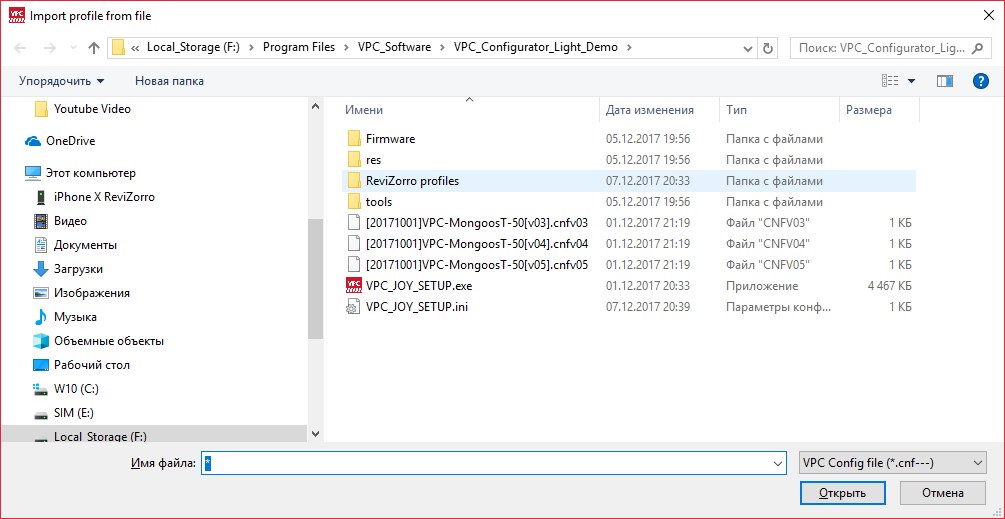The height and width of the screenshot is (519, 1005).
Task: Click the VPC_JOY_SETUP.exe file name
Action: tap(419, 286)
